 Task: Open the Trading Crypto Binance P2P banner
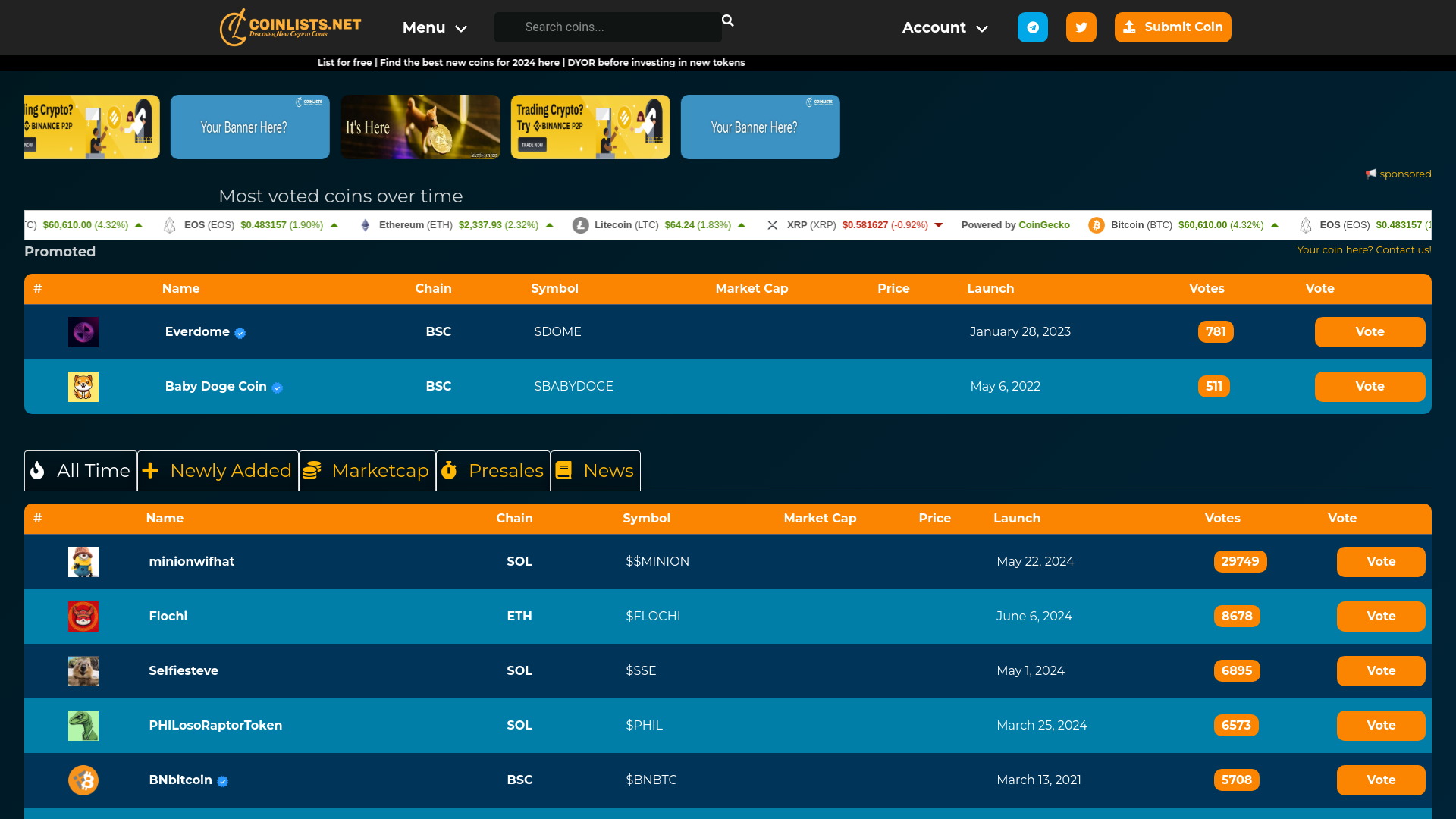590,127
